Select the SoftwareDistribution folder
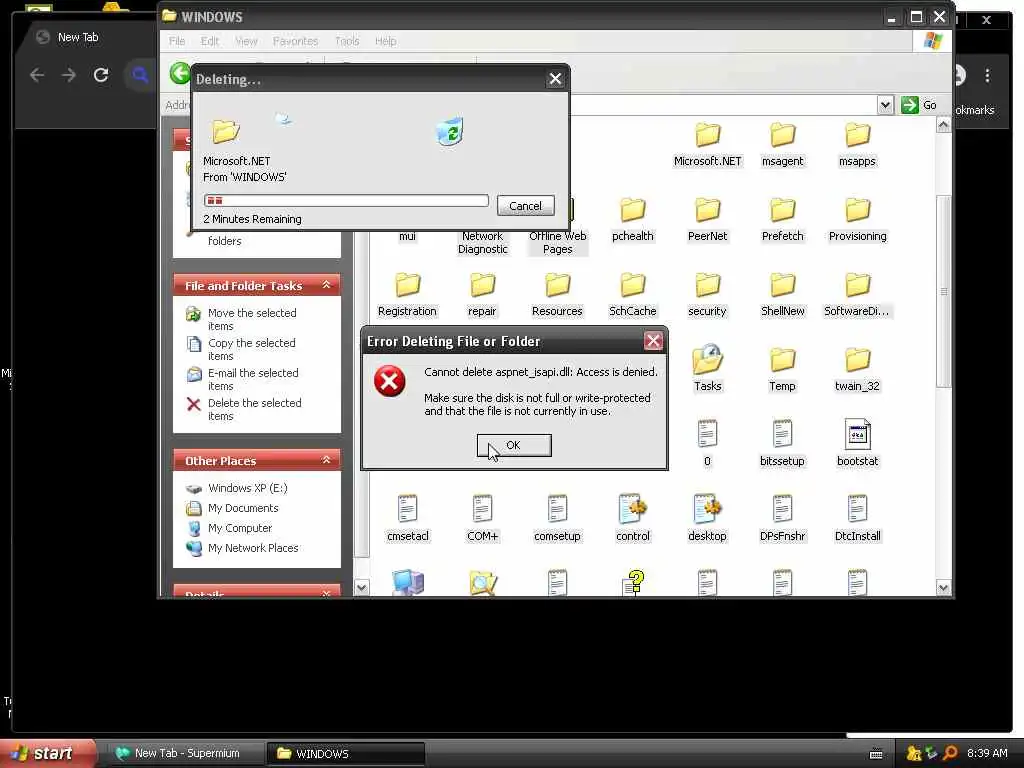The height and width of the screenshot is (768, 1024). [x=857, y=295]
